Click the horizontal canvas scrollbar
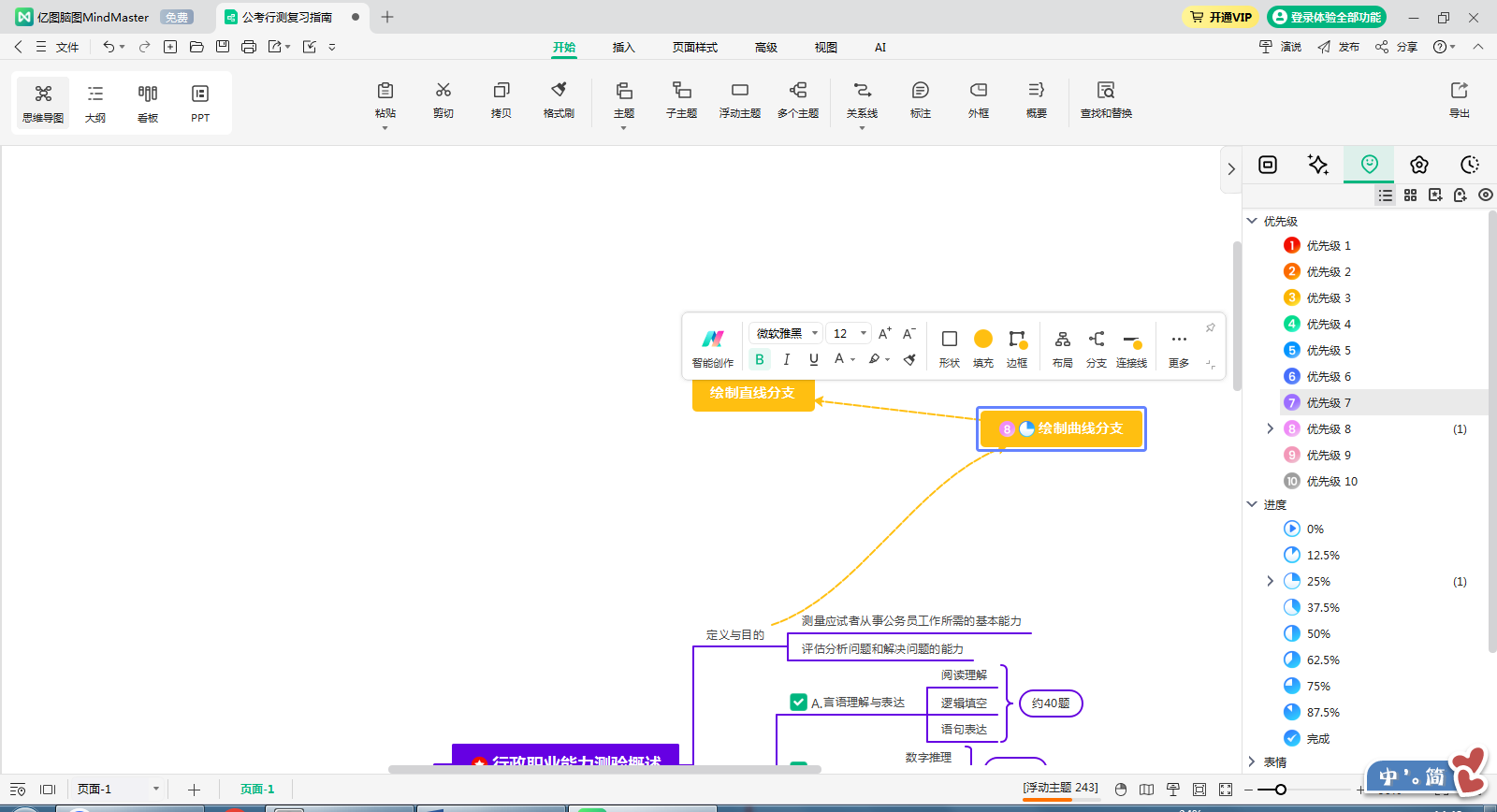This screenshot has height=812, width=1497. pos(604,769)
